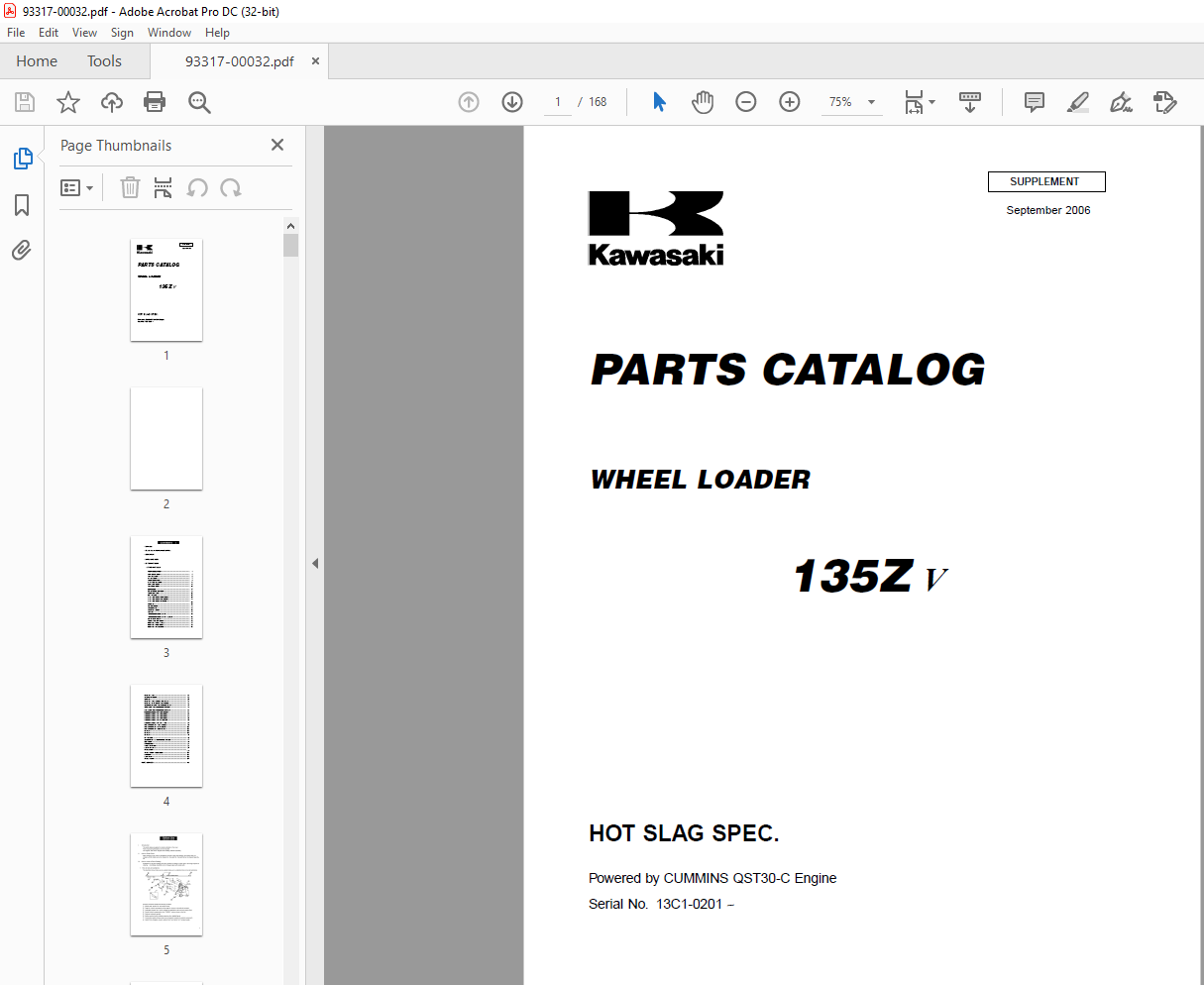Screen dimensions: 1204x985
Task: Click the Kawasaki logo on the page
Action: pyautogui.click(x=656, y=228)
